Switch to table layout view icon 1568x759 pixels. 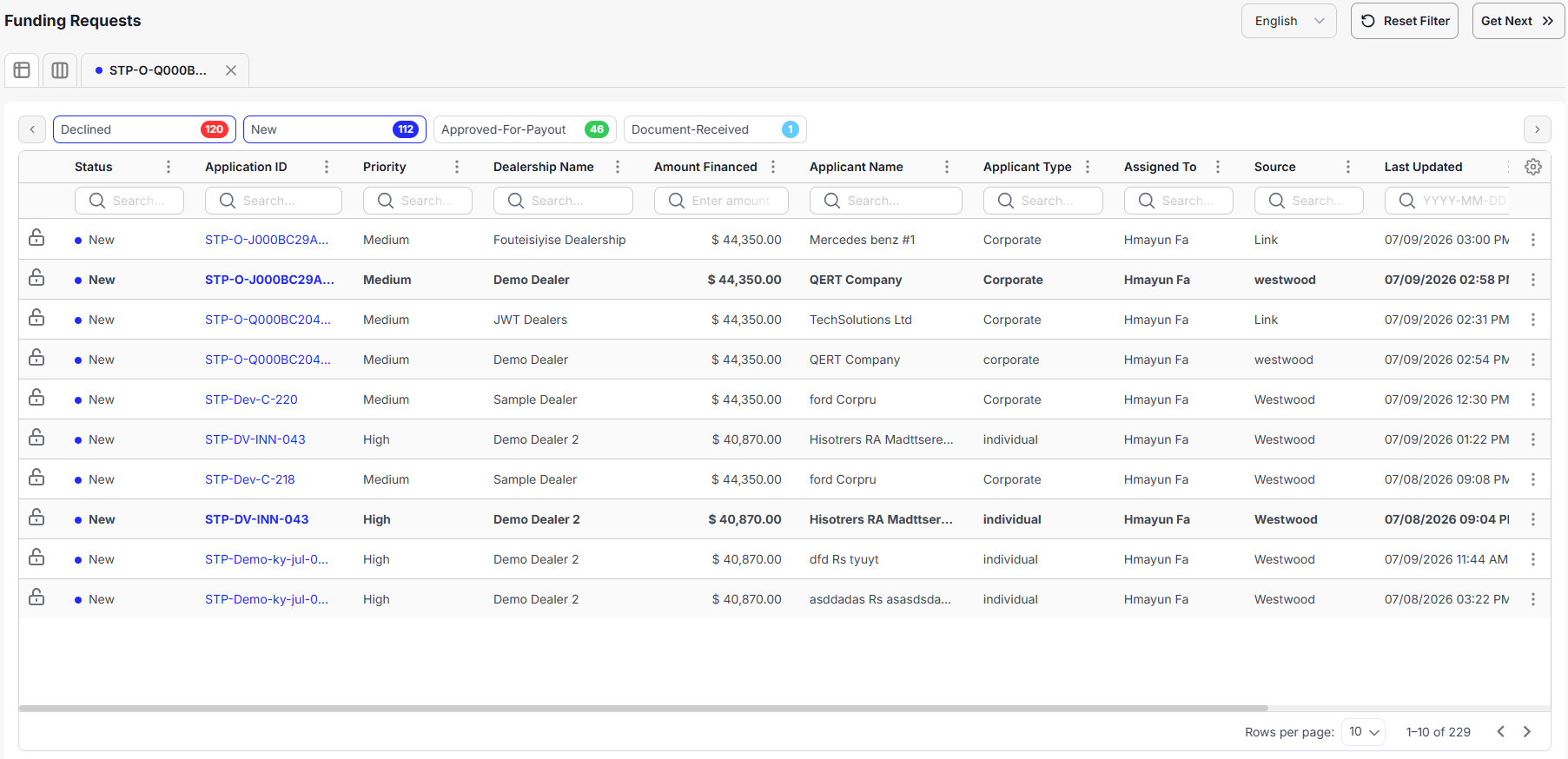click(x=22, y=70)
